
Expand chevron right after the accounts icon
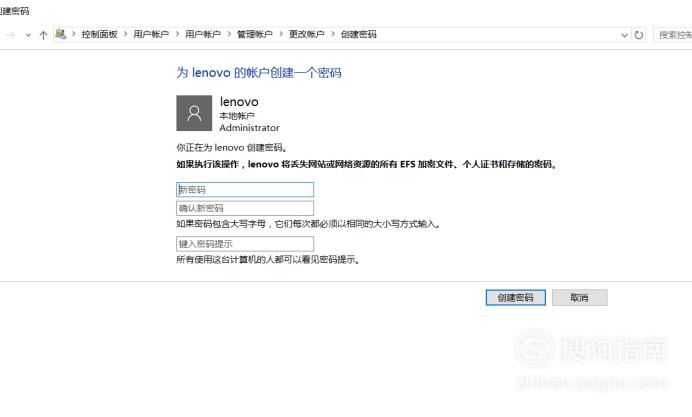[73, 34]
